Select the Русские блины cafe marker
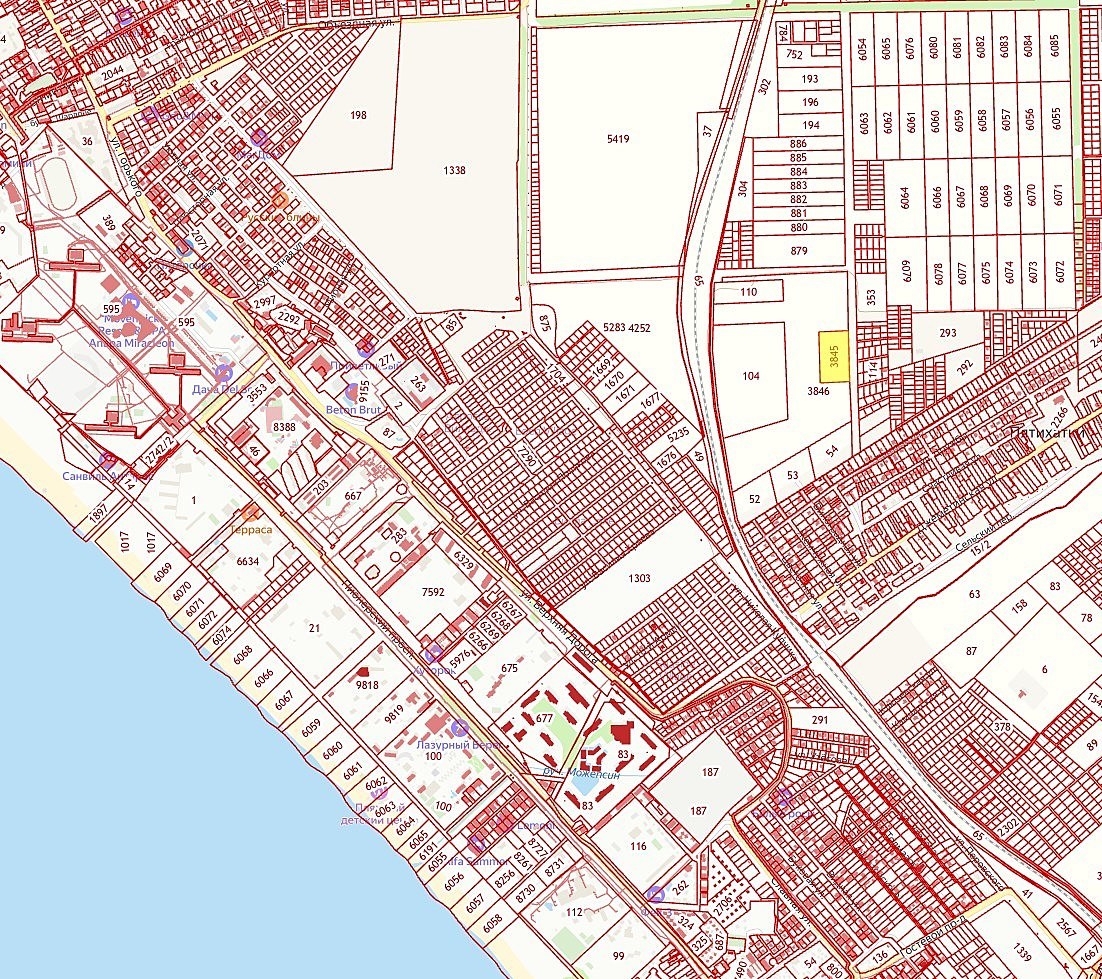The width and height of the screenshot is (1102, 979). 279,201
